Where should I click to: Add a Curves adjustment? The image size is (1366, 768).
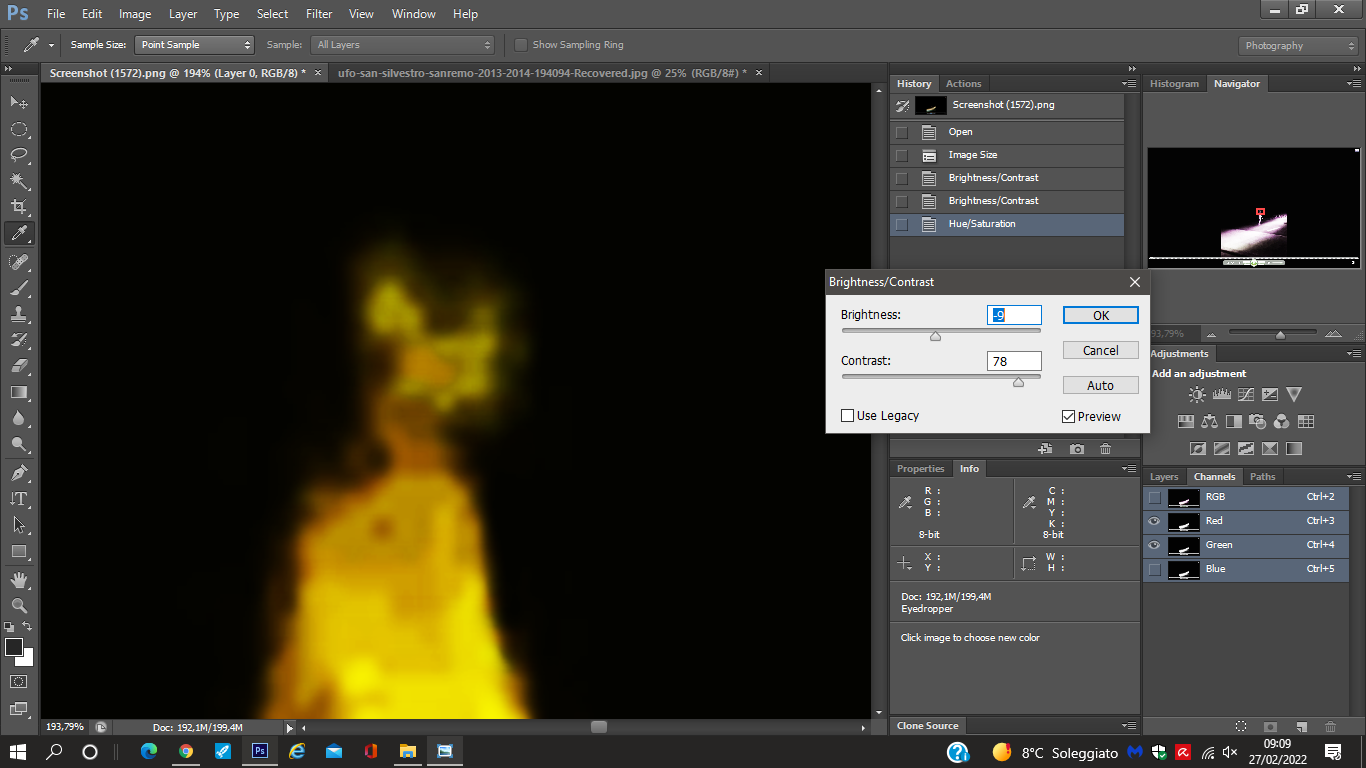(x=1246, y=395)
